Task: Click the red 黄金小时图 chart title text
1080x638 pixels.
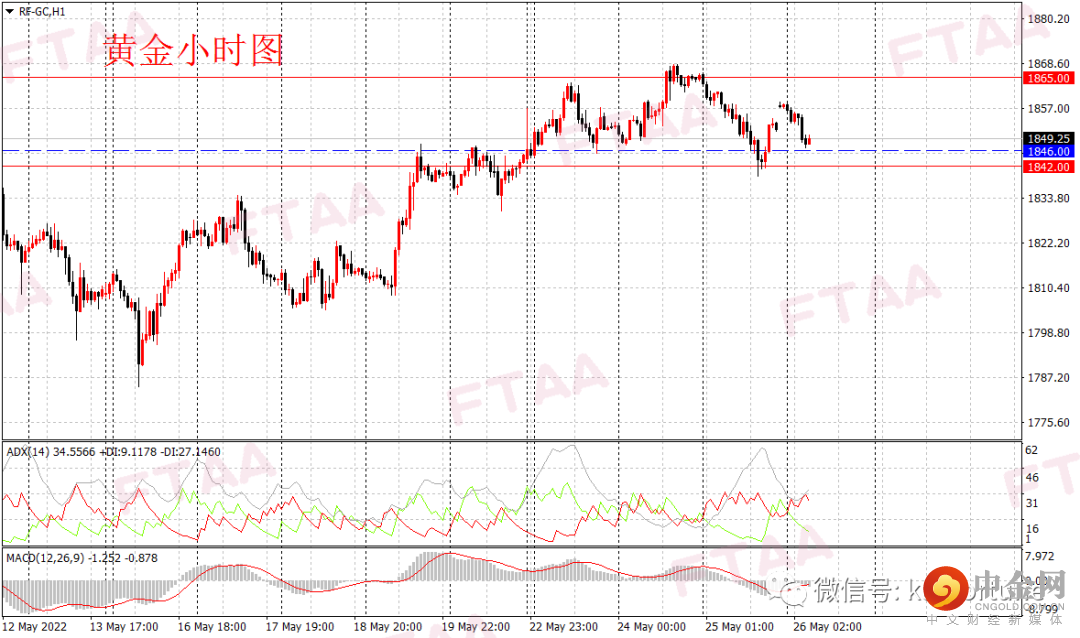Action: [194, 50]
